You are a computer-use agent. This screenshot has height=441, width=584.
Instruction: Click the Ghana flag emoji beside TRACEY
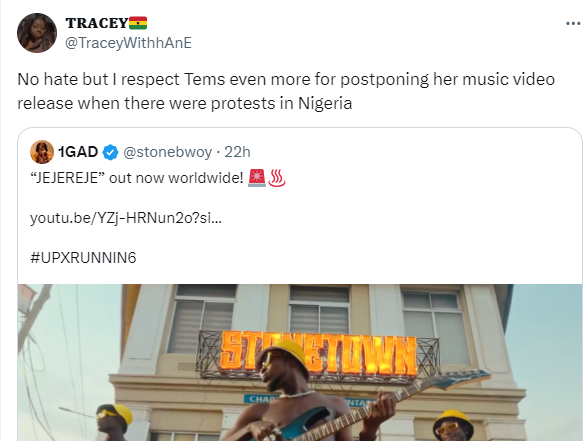(138, 23)
